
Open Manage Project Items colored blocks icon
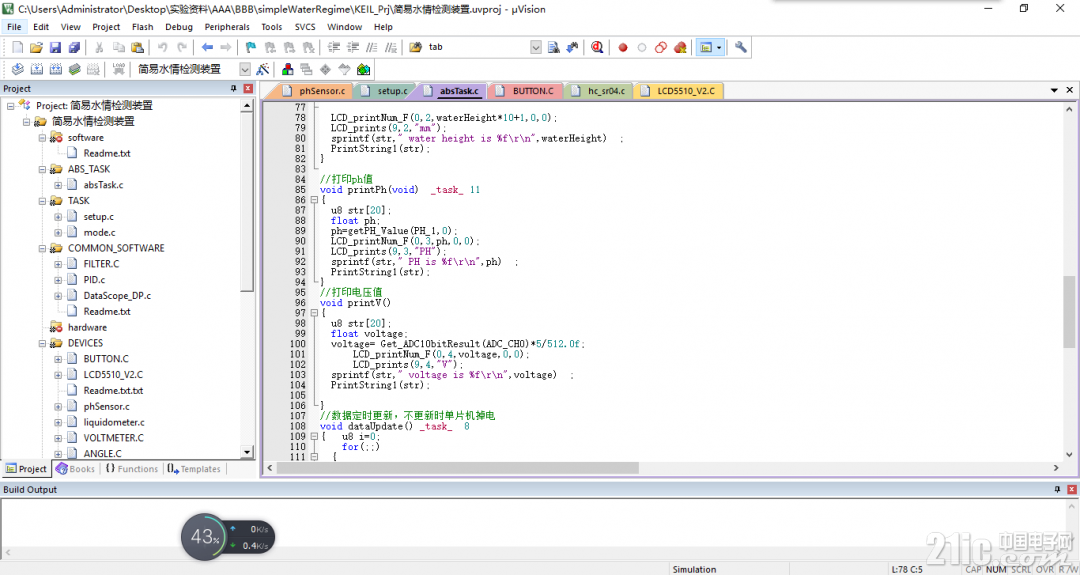tap(288, 70)
